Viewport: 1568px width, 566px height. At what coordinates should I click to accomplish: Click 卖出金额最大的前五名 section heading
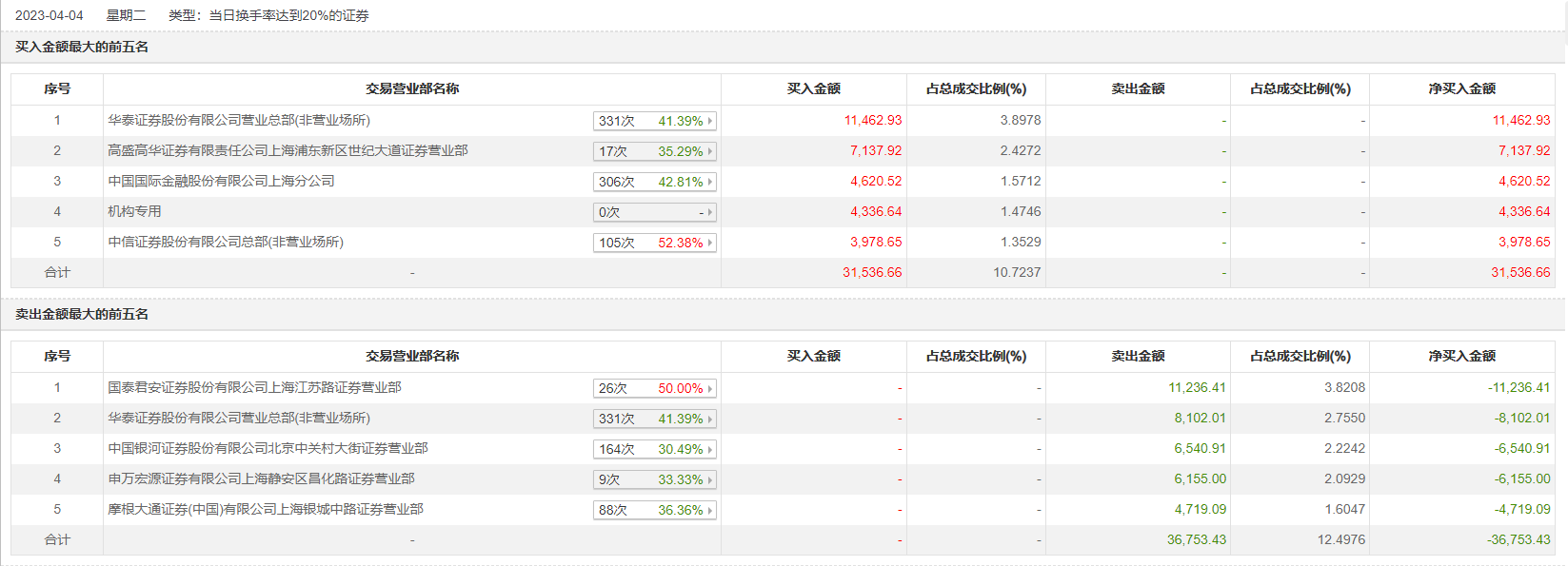click(x=82, y=315)
